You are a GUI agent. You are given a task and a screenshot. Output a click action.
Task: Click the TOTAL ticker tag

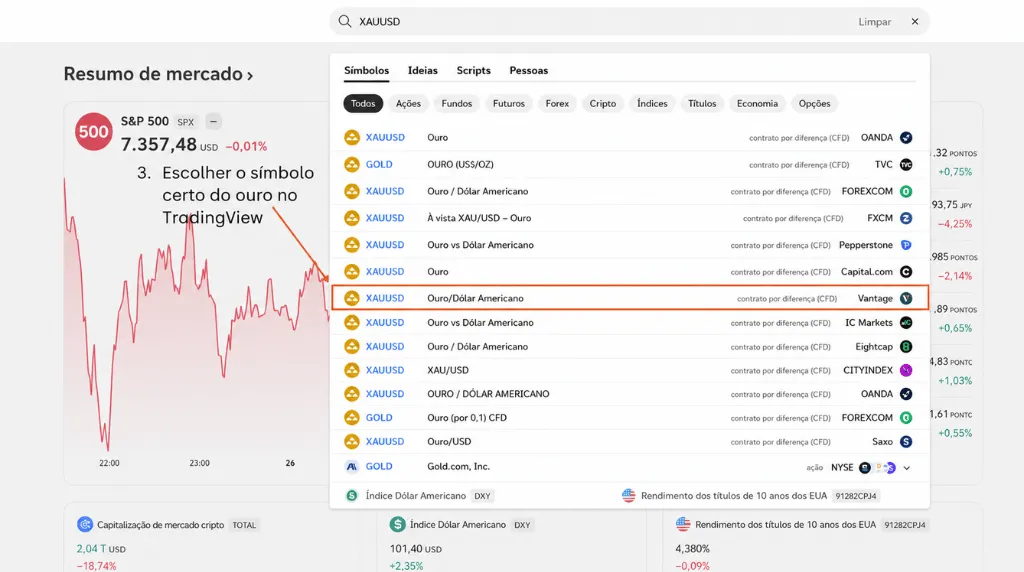coord(244,525)
